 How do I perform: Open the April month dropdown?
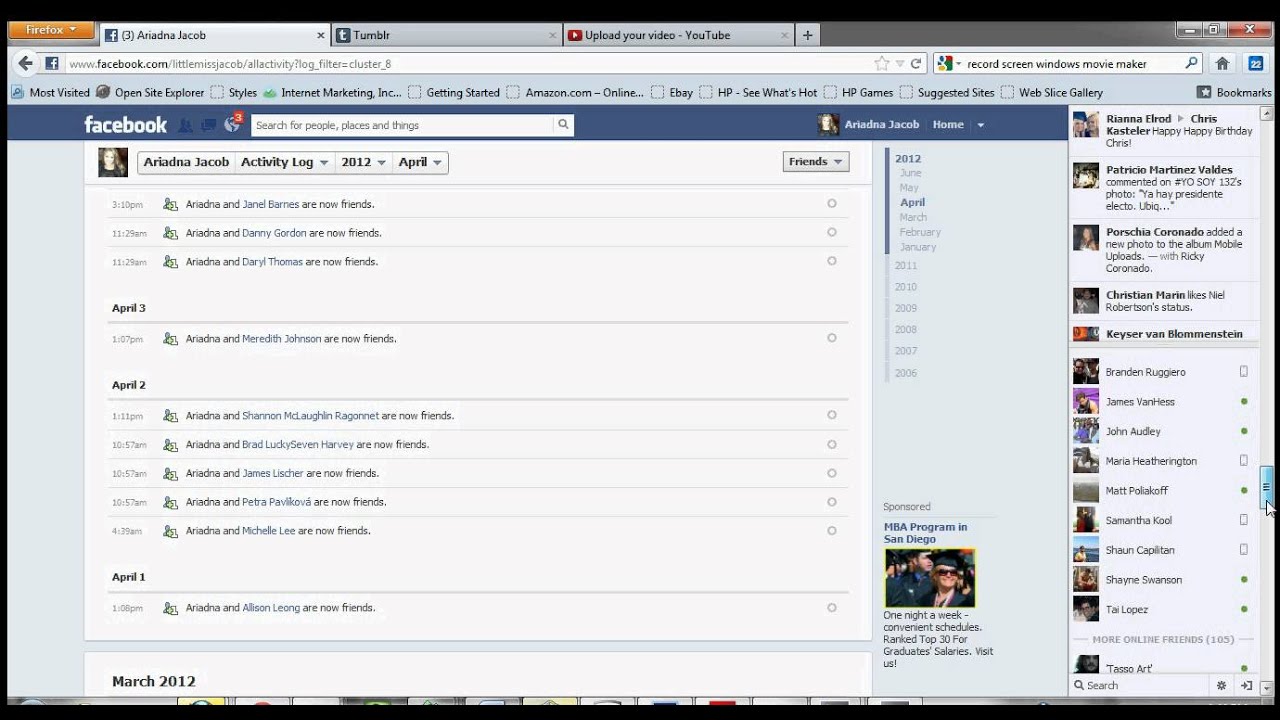coord(420,162)
